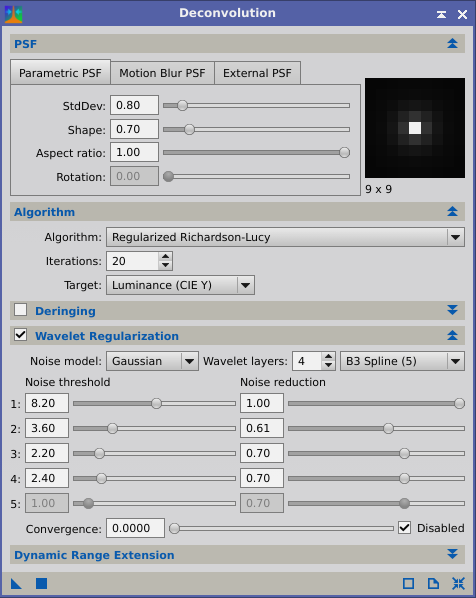The height and width of the screenshot is (598, 476).
Task: Decrease Wavelet layers with down arrow
Action: [x=328, y=365]
